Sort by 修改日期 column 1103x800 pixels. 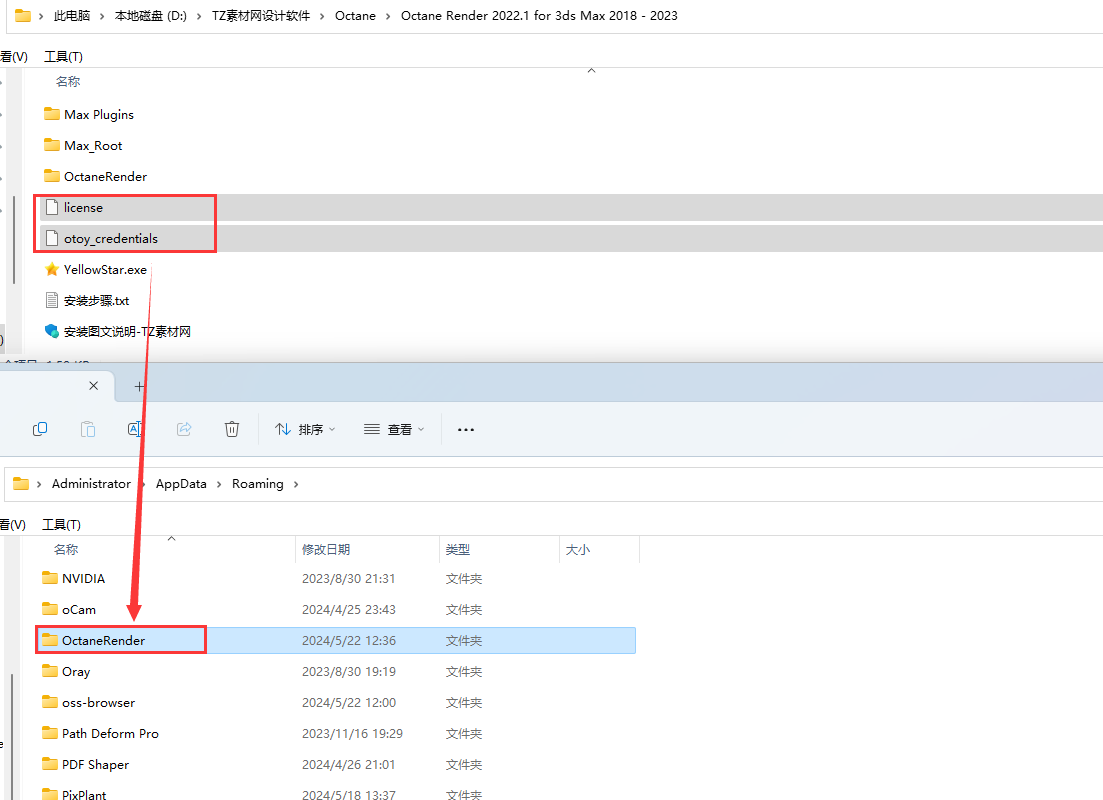(x=326, y=550)
